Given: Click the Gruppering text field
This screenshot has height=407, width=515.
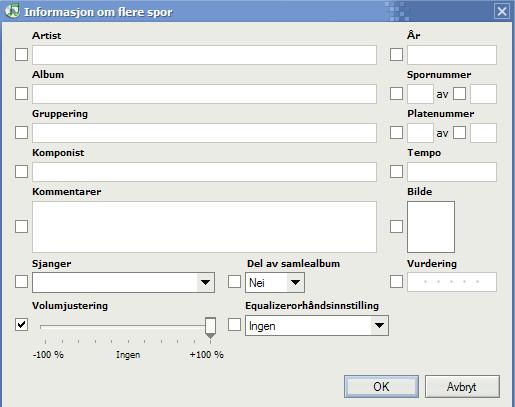Looking at the screenshot, I should pos(204,133).
